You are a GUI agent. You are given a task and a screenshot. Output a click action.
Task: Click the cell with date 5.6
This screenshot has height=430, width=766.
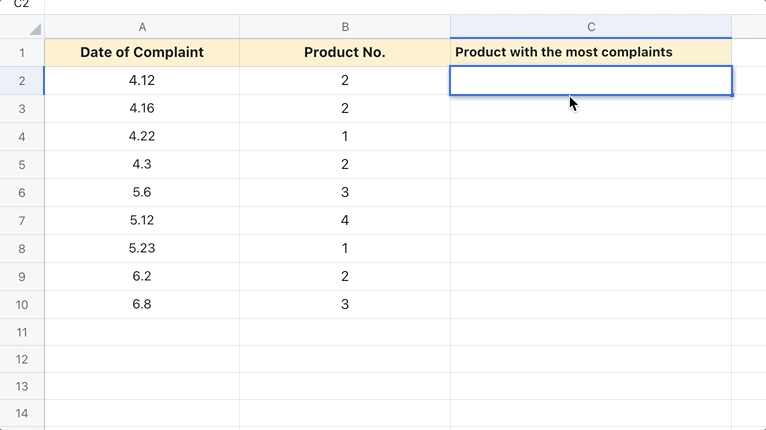pyautogui.click(x=142, y=192)
